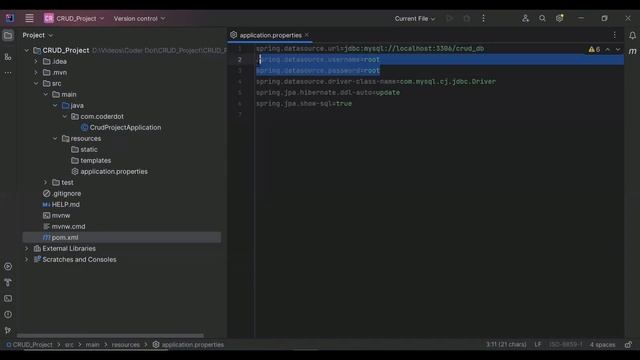This screenshot has height=360, width=640.
Task: Expand Scratches and Consoles node
Action: [27, 259]
